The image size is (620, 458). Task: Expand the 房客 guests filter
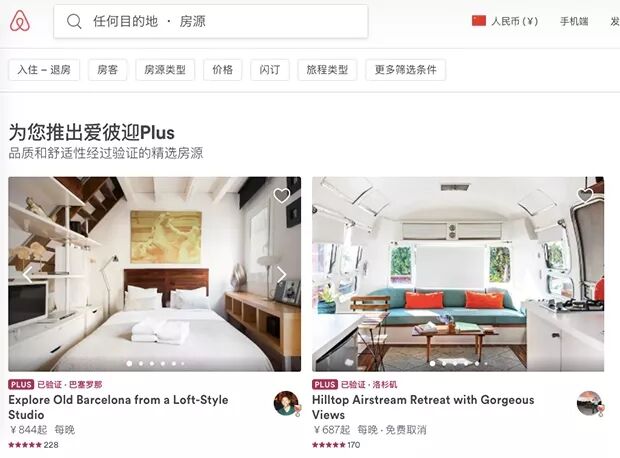(108, 70)
